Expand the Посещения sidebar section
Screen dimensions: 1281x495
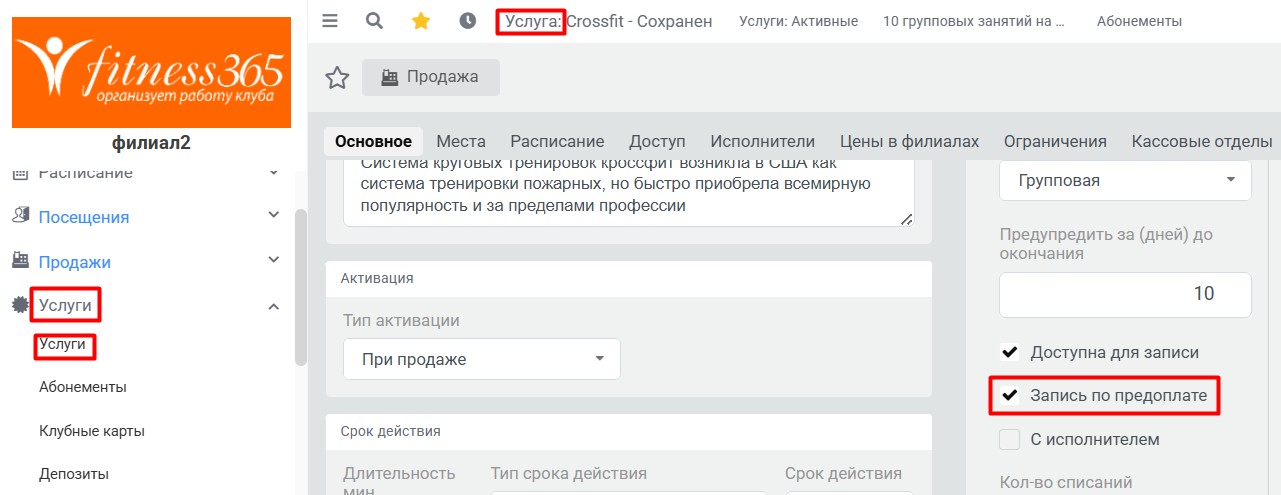(x=274, y=215)
